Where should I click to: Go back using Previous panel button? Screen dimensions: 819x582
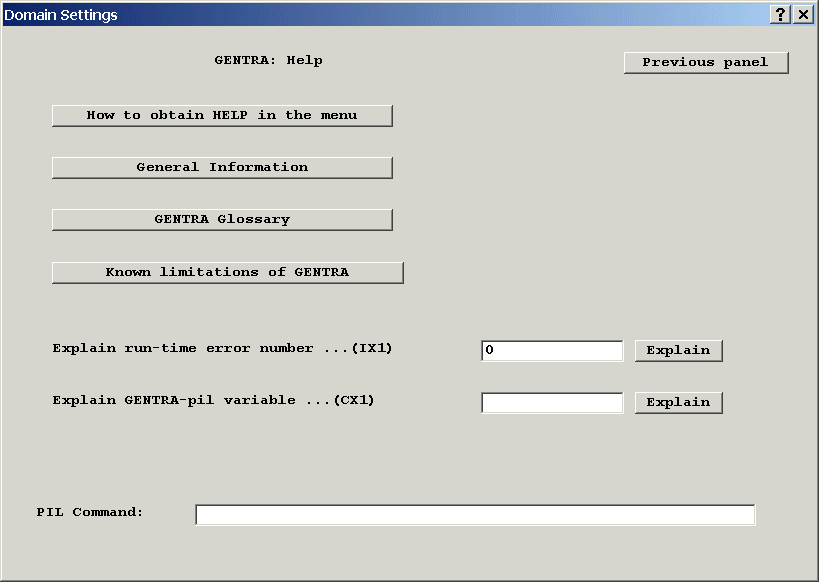coord(706,62)
